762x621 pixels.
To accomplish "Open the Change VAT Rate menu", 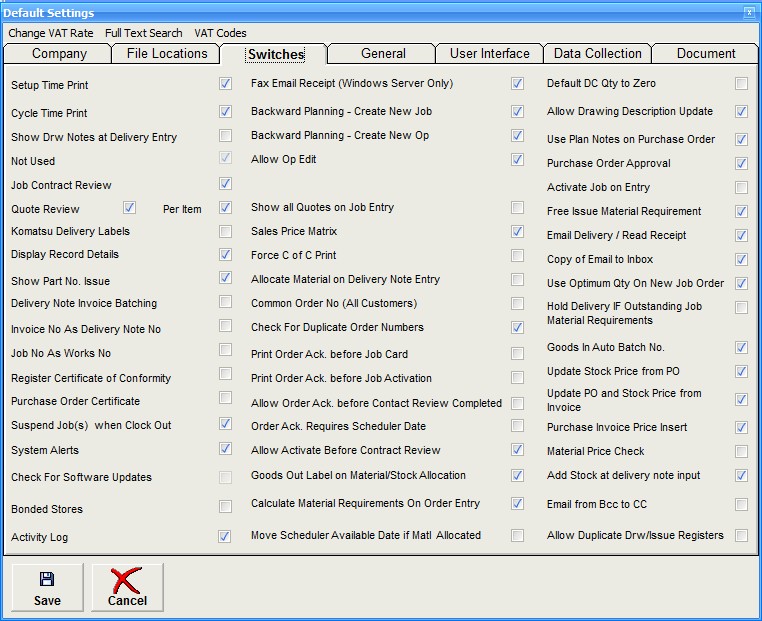I will tap(51, 33).
